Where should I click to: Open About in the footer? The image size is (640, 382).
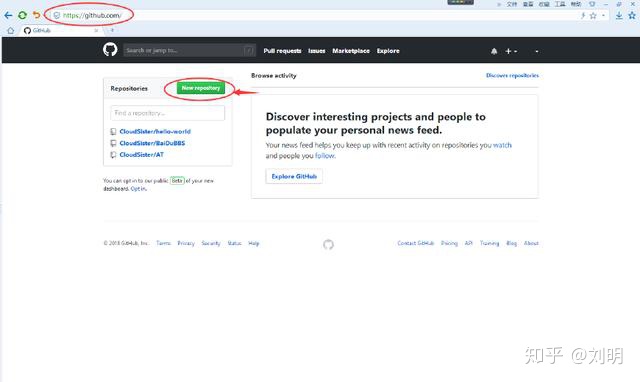531,243
